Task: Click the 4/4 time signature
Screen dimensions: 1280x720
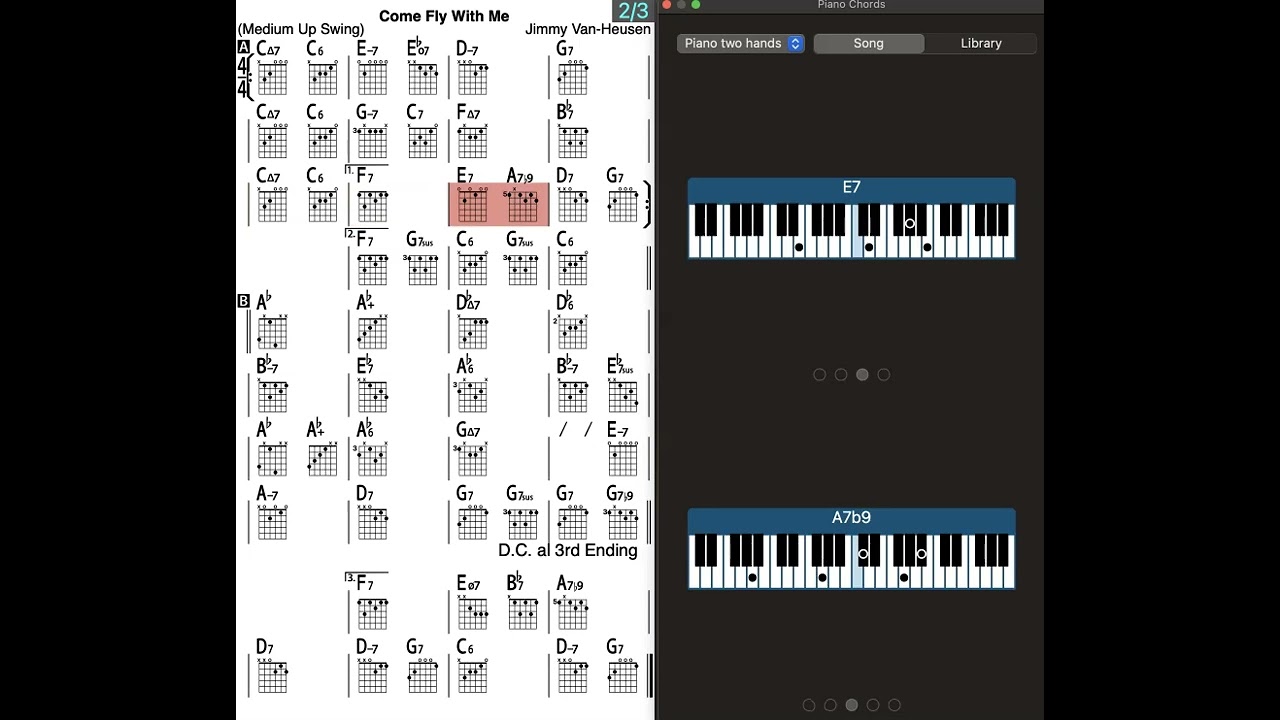Action: pyautogui.click(x=242, y=78)
